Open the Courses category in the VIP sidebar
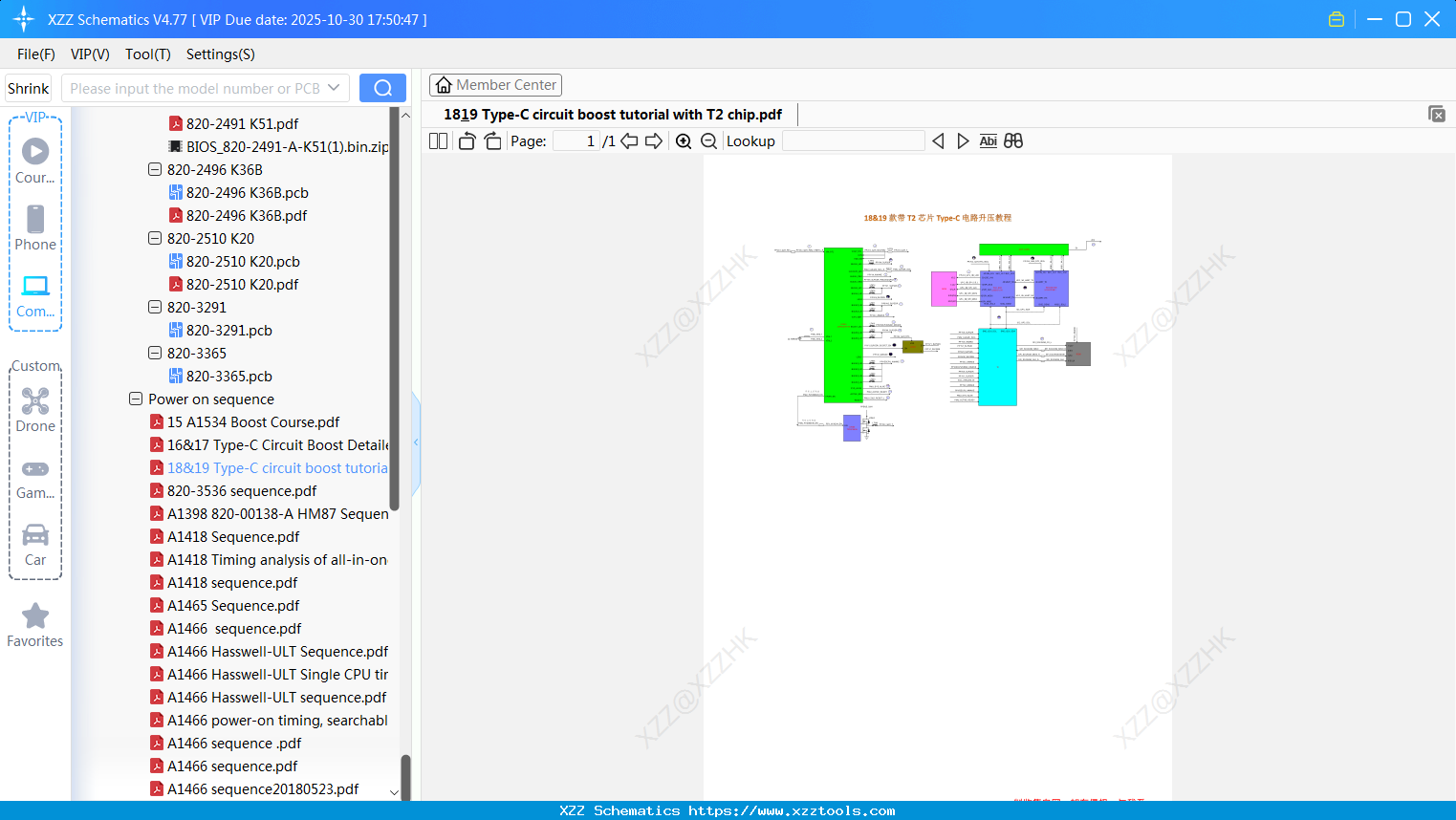Viewport: 1456px width, 820px height. (x=35, y=162)
